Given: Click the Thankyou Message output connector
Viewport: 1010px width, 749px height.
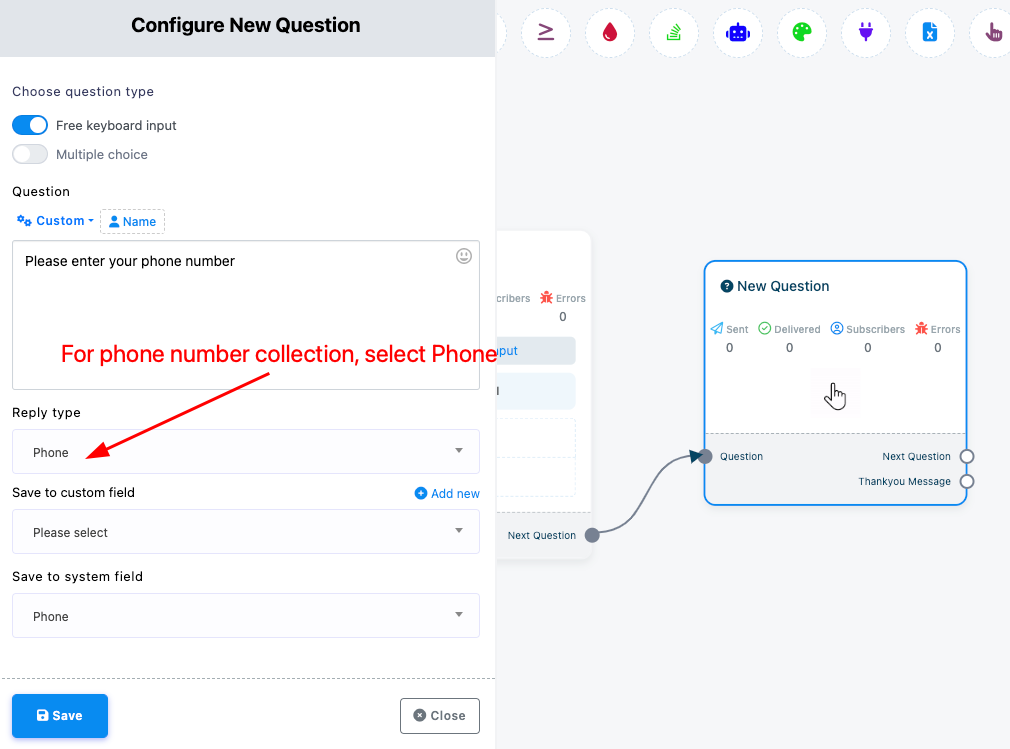Looking at the screenshot, I should tap(966, 482).
